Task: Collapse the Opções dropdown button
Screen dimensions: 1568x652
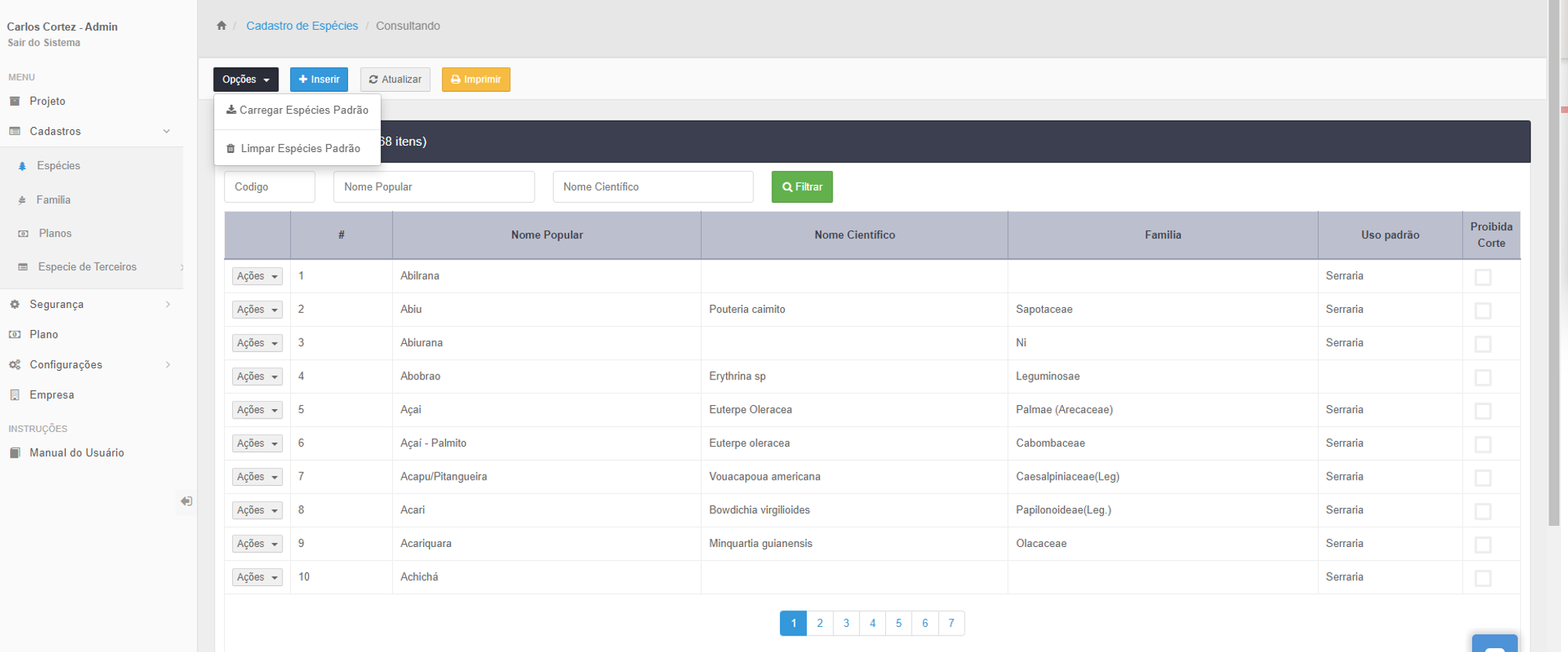Action: 245,79
